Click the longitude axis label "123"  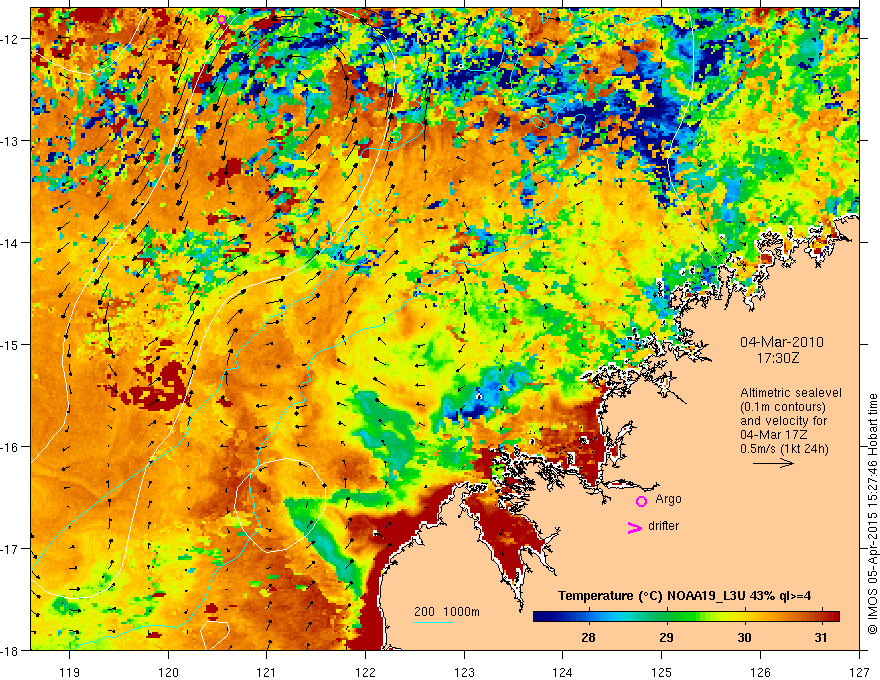464,673
